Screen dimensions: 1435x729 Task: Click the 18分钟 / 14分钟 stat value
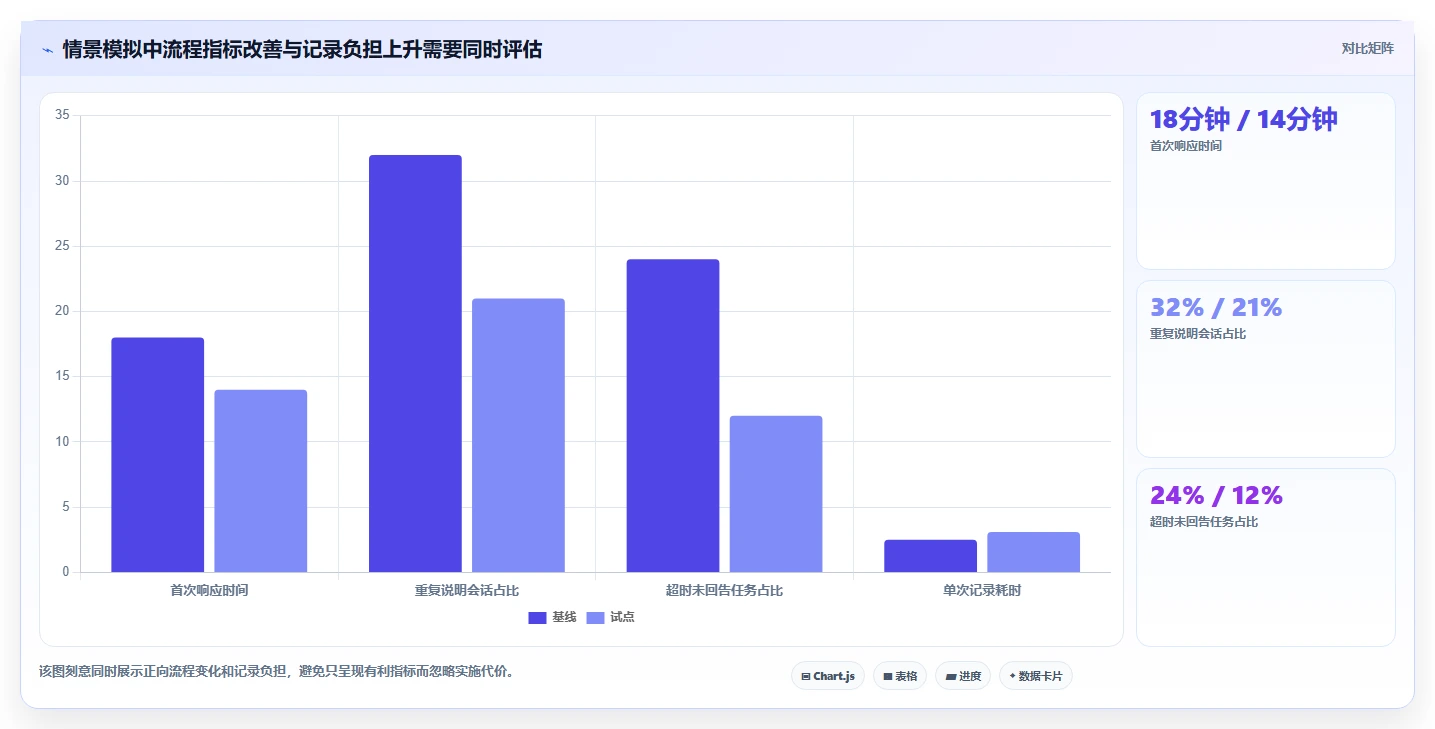(x=1243, y=119)
